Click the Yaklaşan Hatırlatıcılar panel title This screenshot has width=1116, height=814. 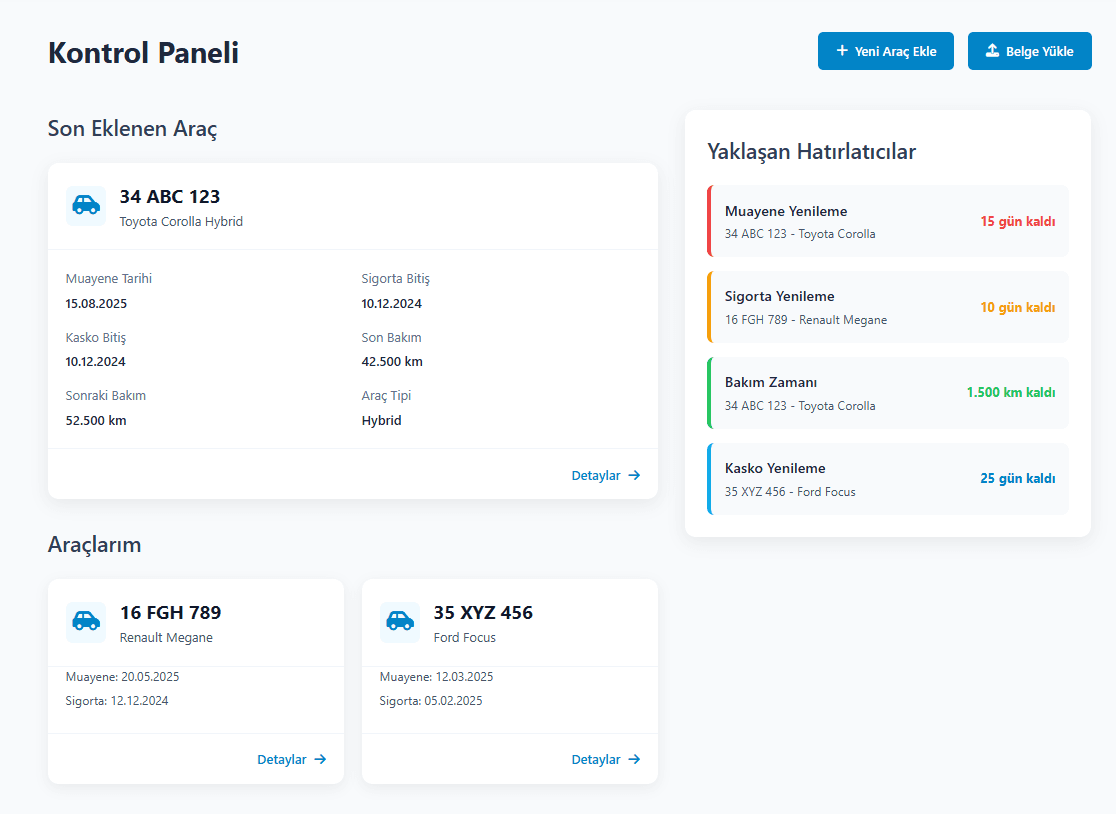tap(810, 151)
